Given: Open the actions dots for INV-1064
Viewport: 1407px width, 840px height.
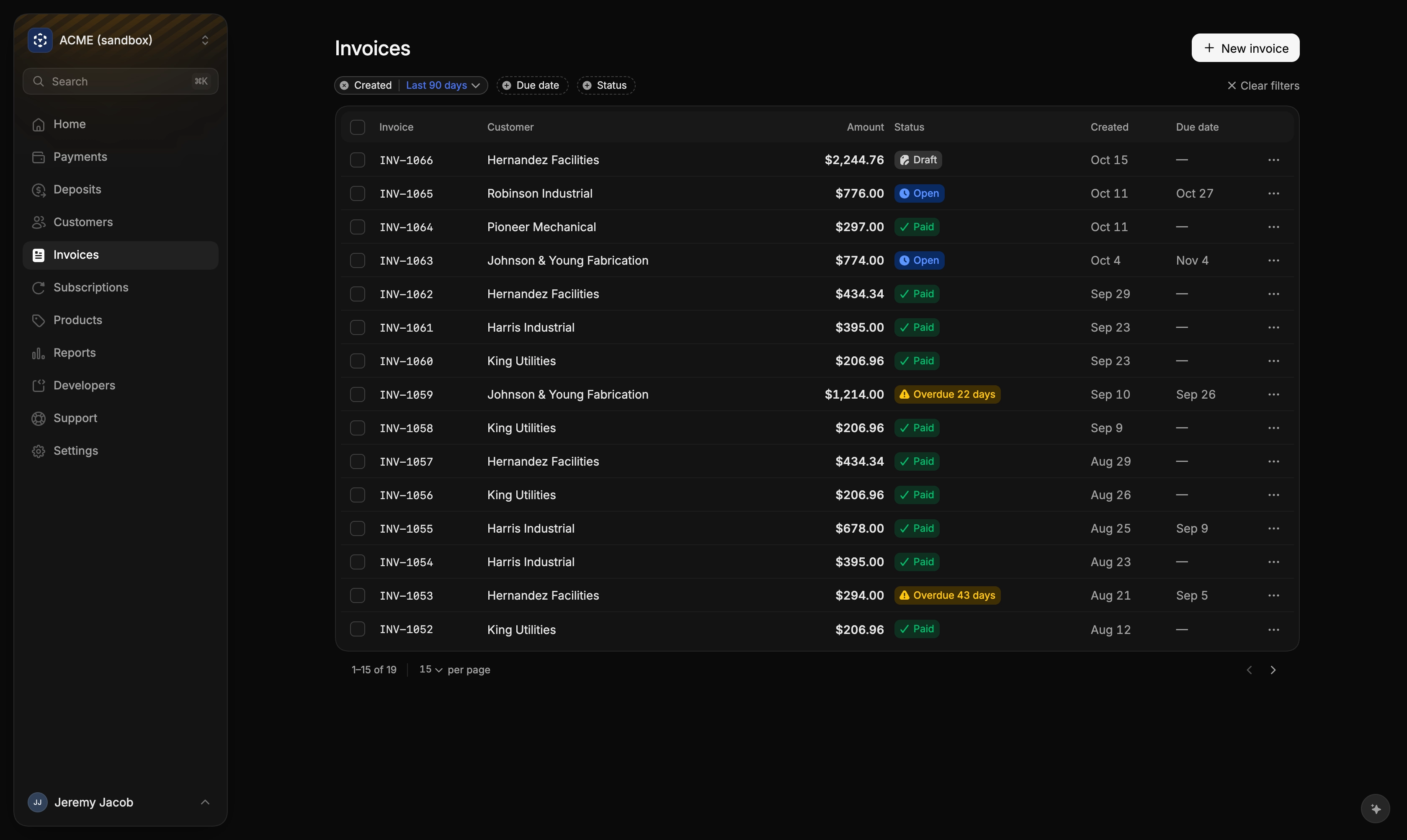Looking at the screenshot, I should 1273,227.
